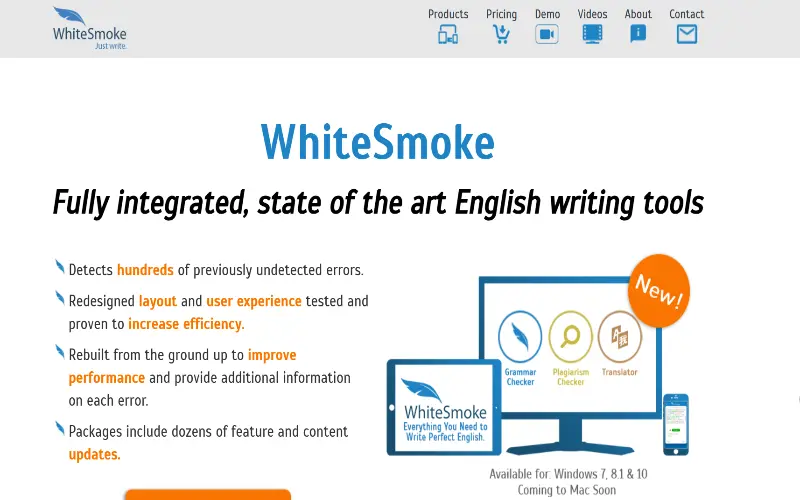Image resolution: width=800 pixels, height=500 pixels.
Task: Click the 'Just write.' tagline in logo
Action: click(111, 46)
